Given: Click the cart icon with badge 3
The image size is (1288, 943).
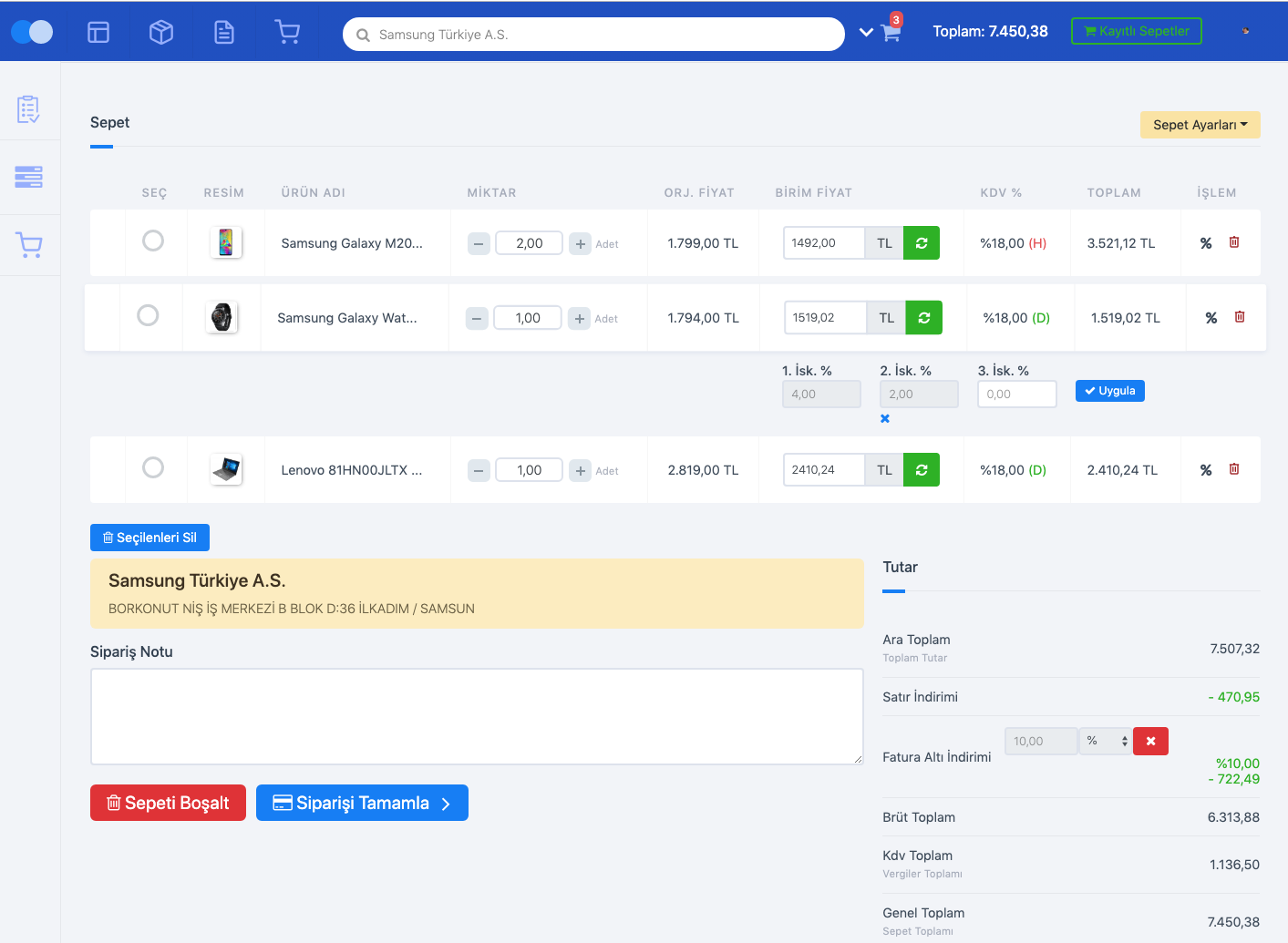Looking at the screenshot, I should (x=891, y=32).
